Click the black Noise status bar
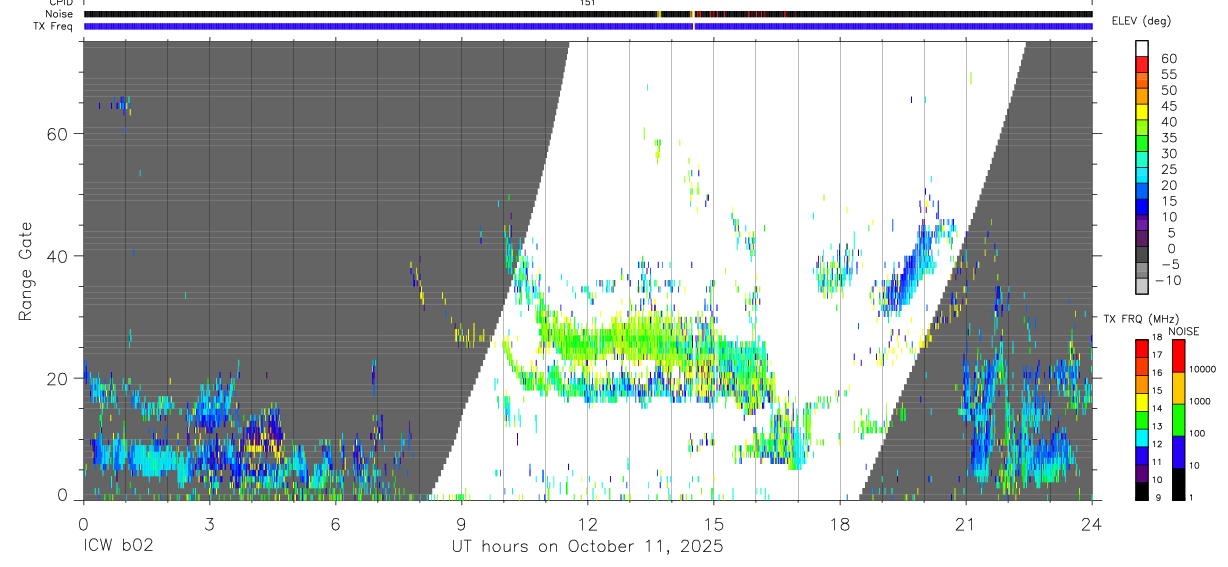The image size is (1228, 567). [x=588, y=14]
